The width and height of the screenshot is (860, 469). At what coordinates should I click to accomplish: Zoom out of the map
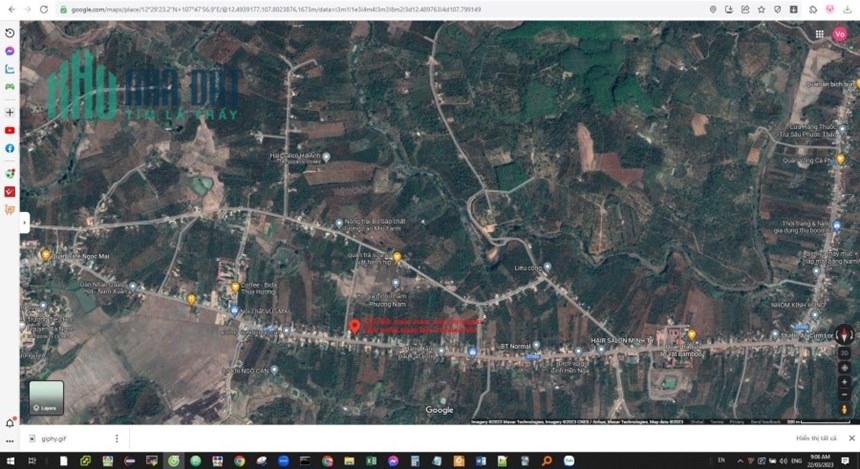[844, 394]
